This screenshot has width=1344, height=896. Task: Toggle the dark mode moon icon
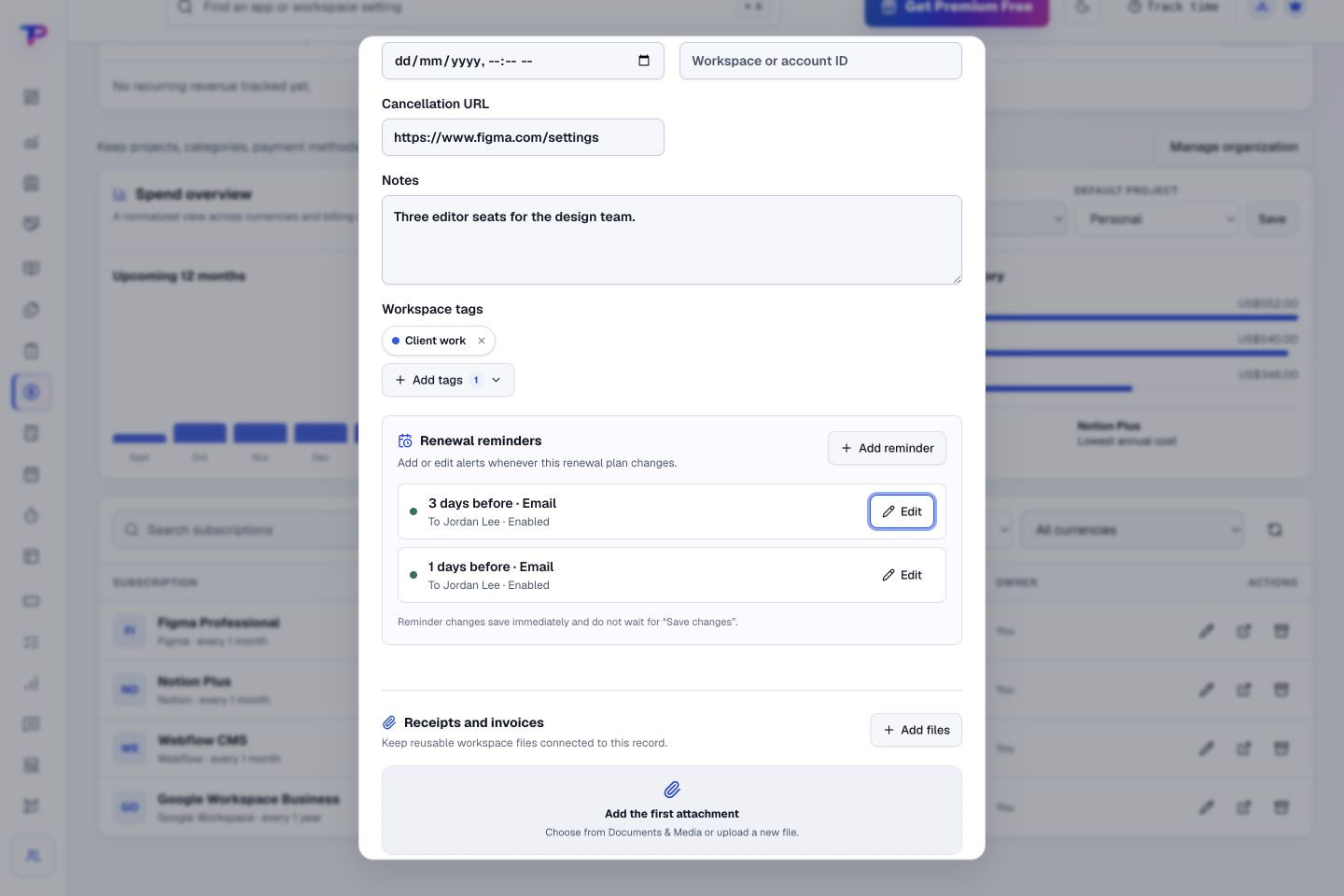[1083, 7]
